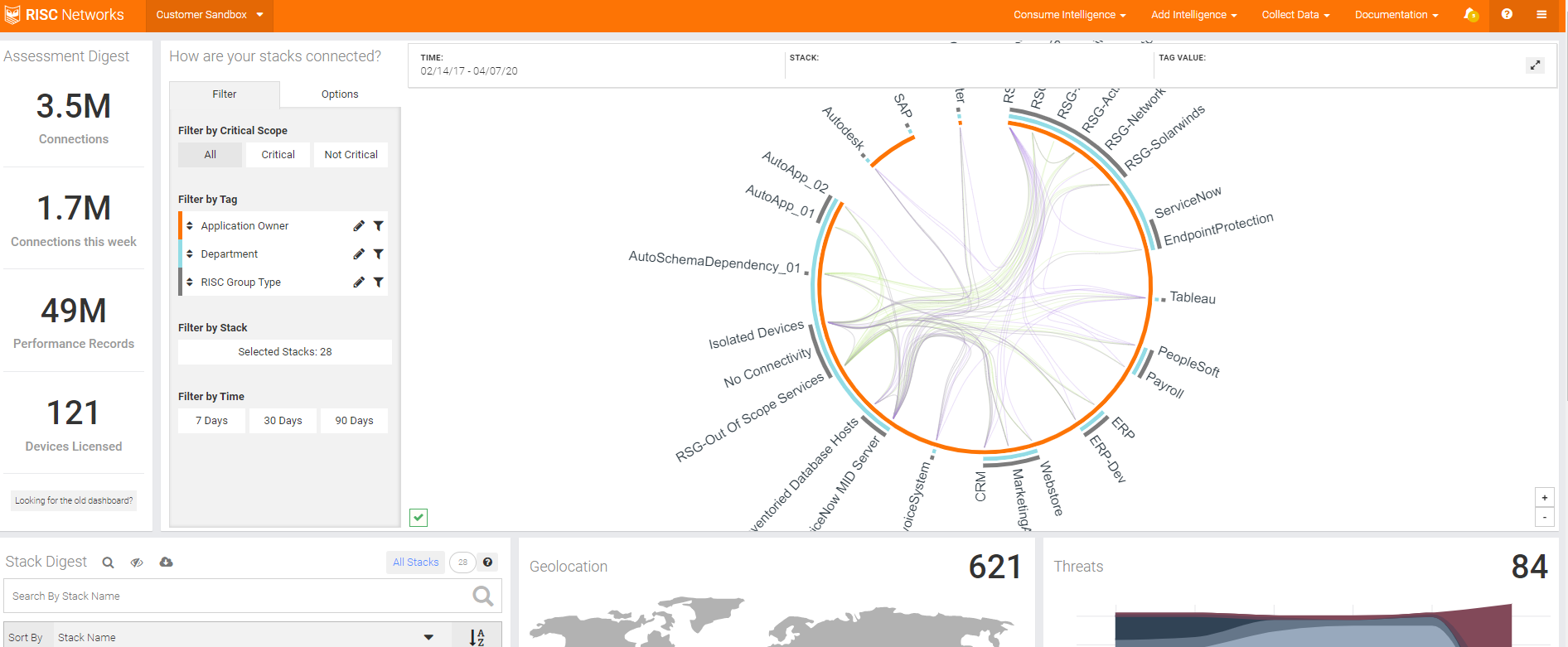Click the Payroll label in chord diagram
Viewport: 1568px width, 647px height.
click(x=1165, y=384)
